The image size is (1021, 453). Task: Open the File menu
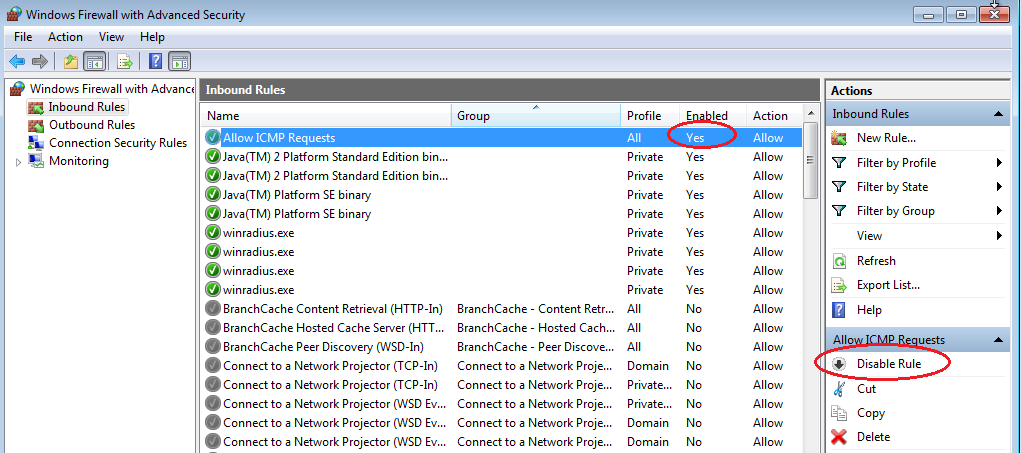coord(23,36)
